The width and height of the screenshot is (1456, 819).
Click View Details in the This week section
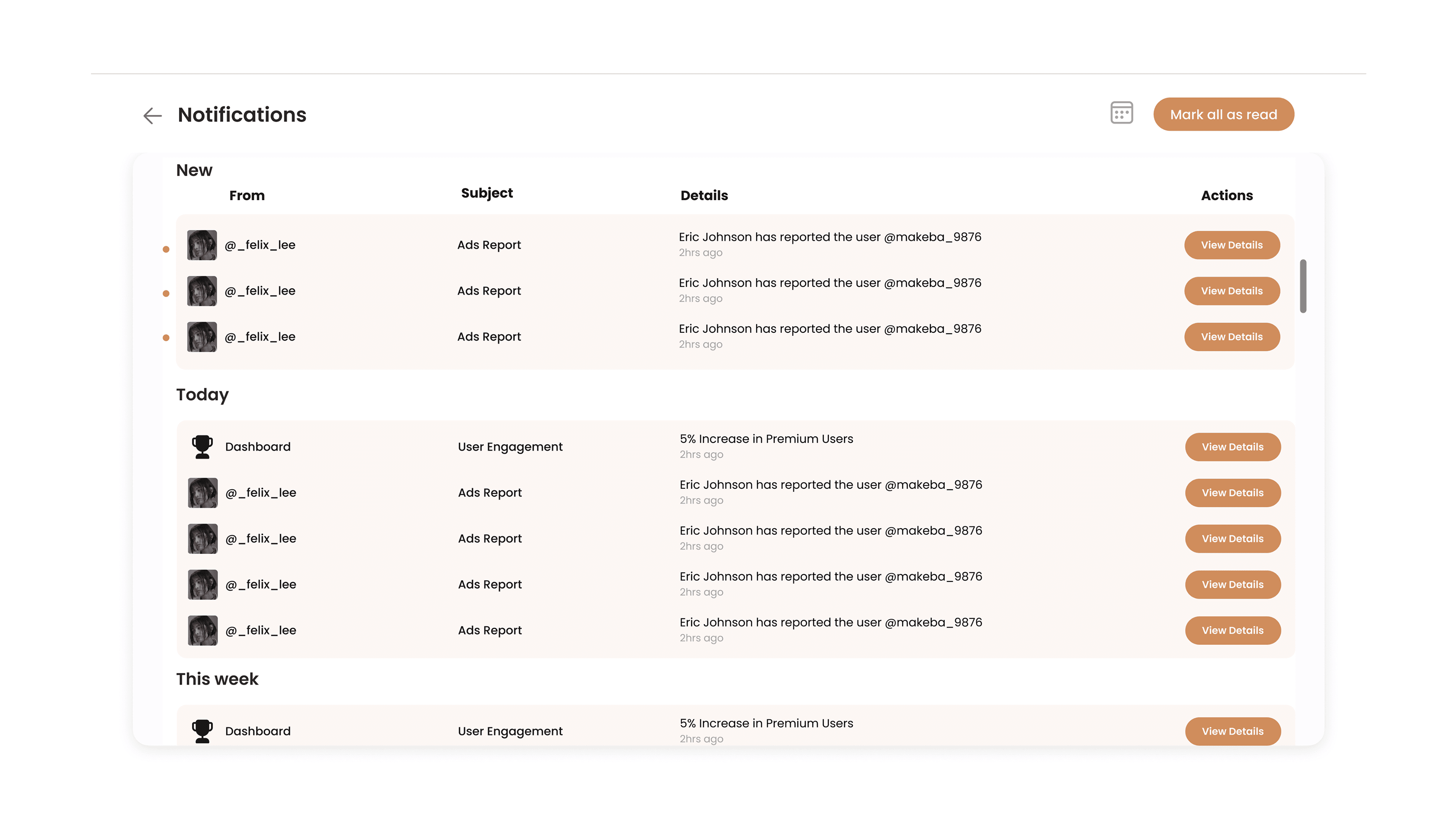[1233, 731]
